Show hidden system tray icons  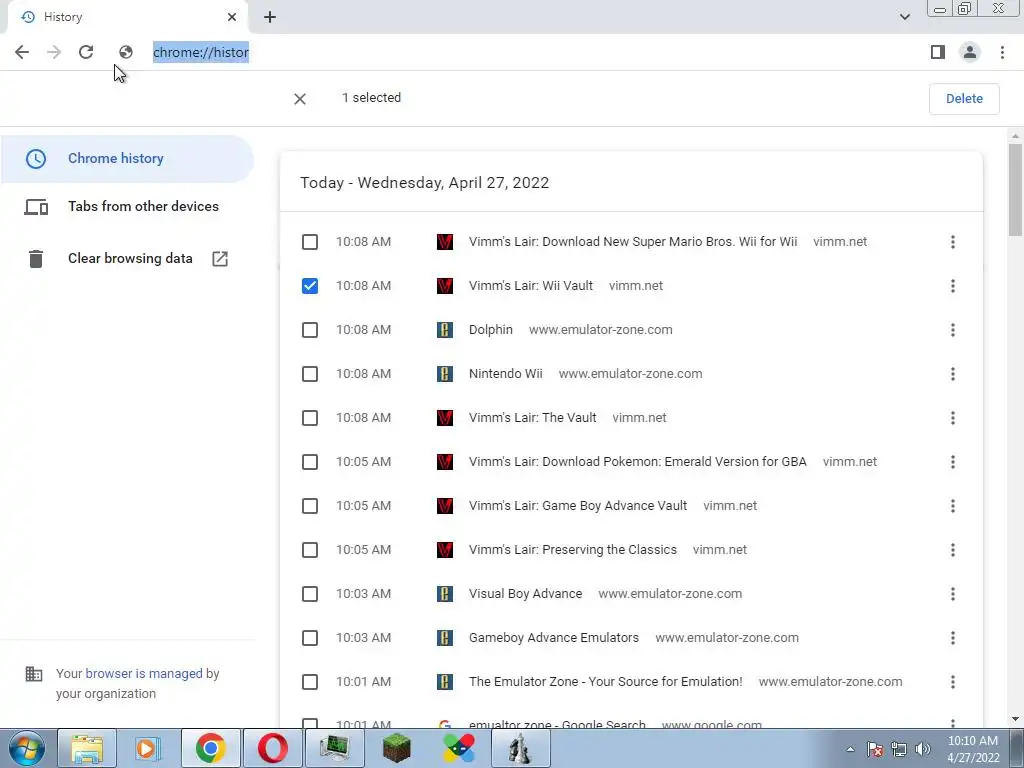pyautogui.click(x=850, y=749)
